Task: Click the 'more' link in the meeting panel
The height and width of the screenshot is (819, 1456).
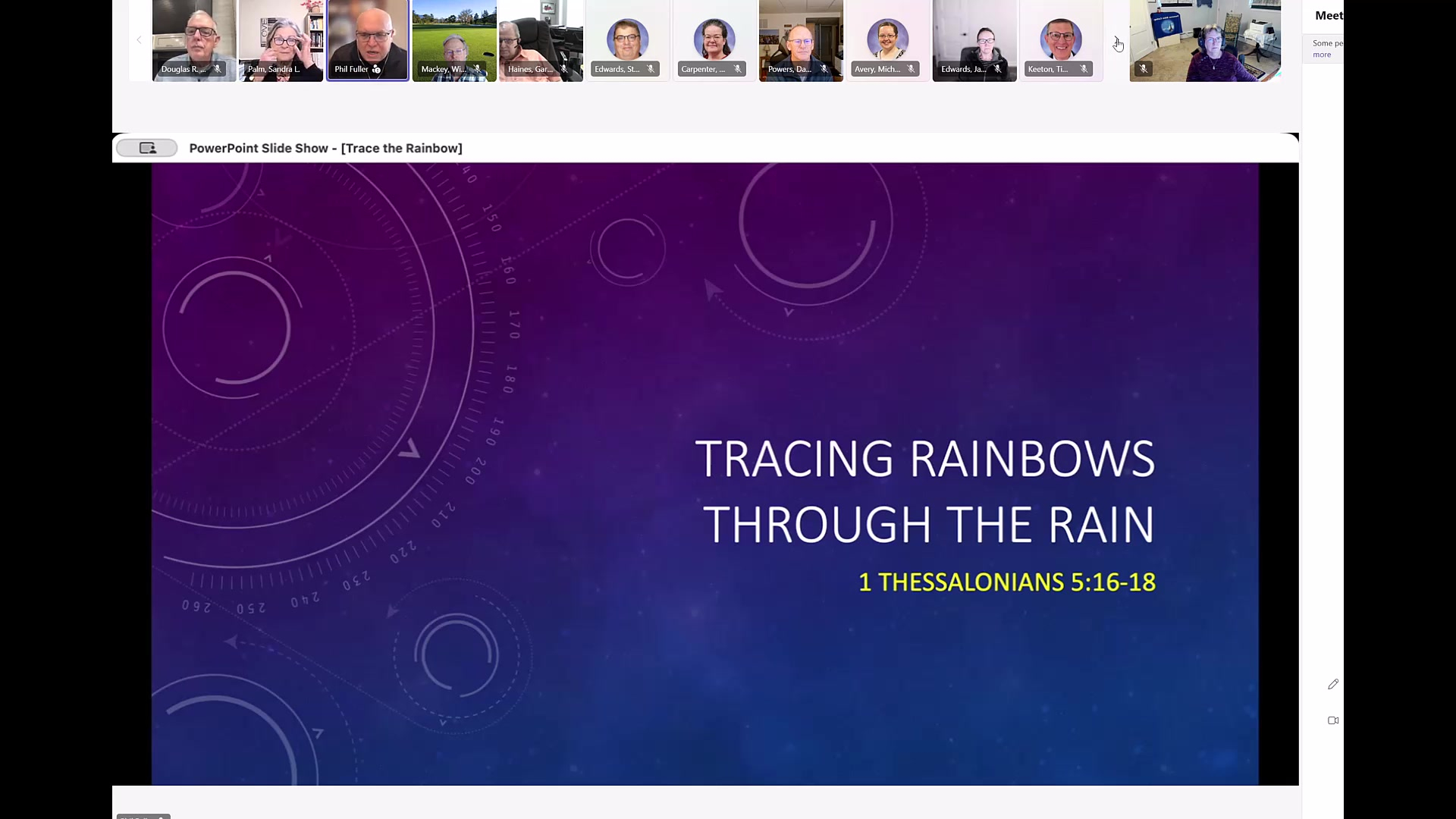Action: [x=1322, y=55]
